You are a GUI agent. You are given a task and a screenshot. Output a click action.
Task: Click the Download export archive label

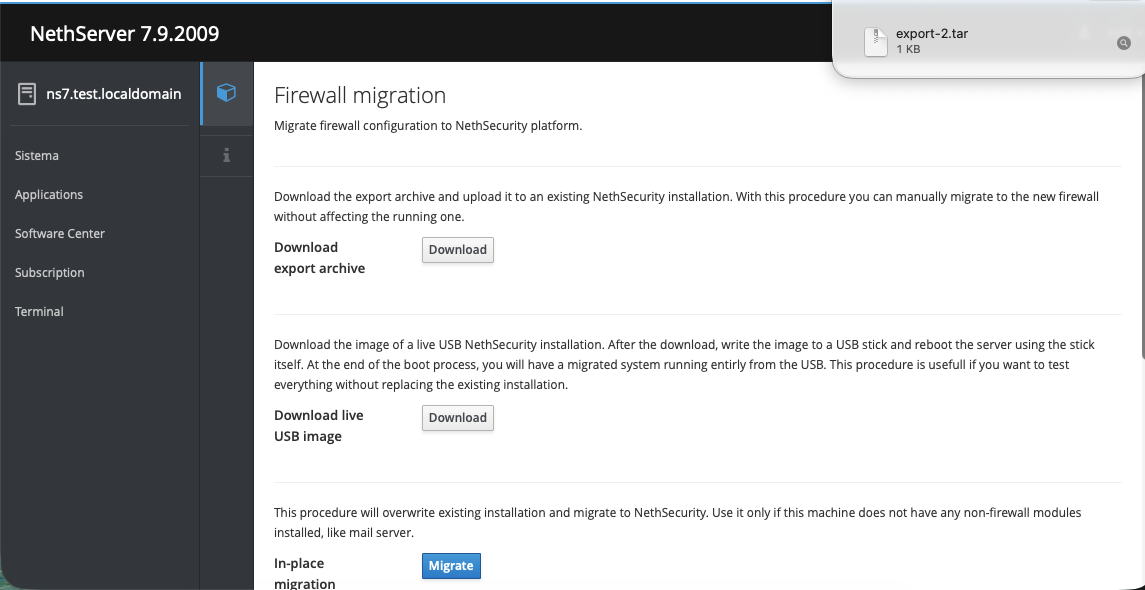319,258
